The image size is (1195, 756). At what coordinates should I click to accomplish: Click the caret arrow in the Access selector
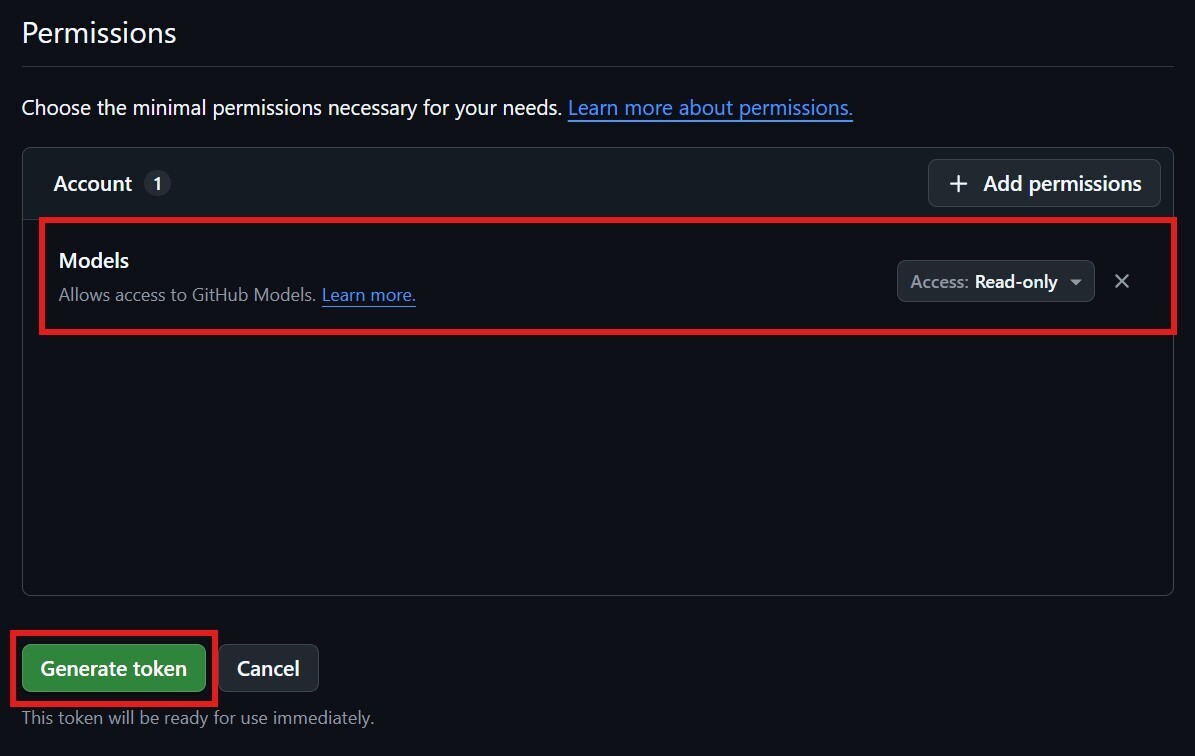[1076, 282]
